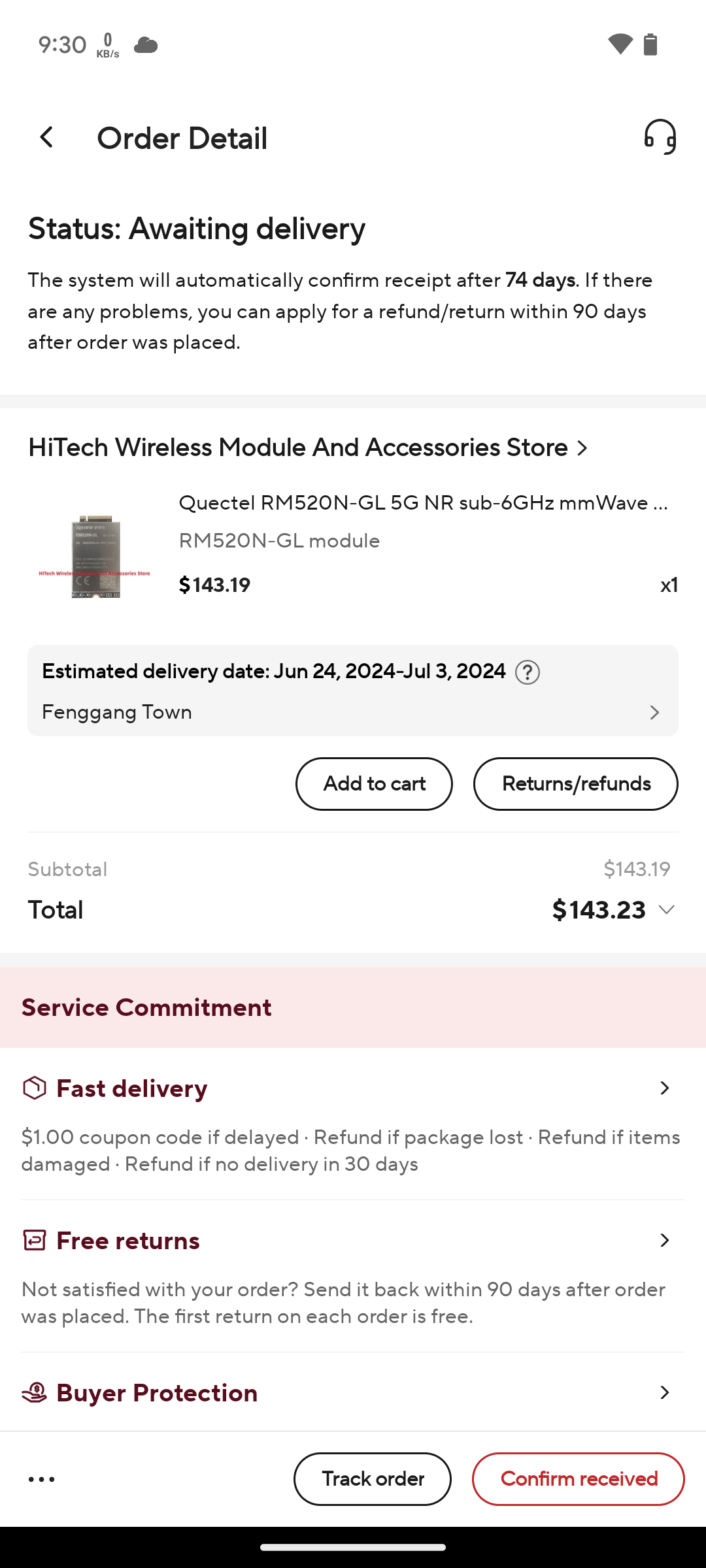The image size is (706, 1568).
Task: Tap the Free returns icon
Action: [x=34, y=1240]
